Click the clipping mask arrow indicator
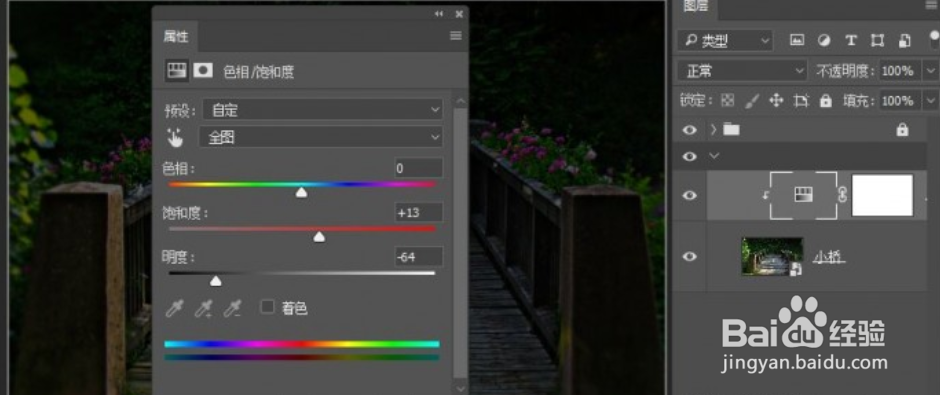 point(766,196)
